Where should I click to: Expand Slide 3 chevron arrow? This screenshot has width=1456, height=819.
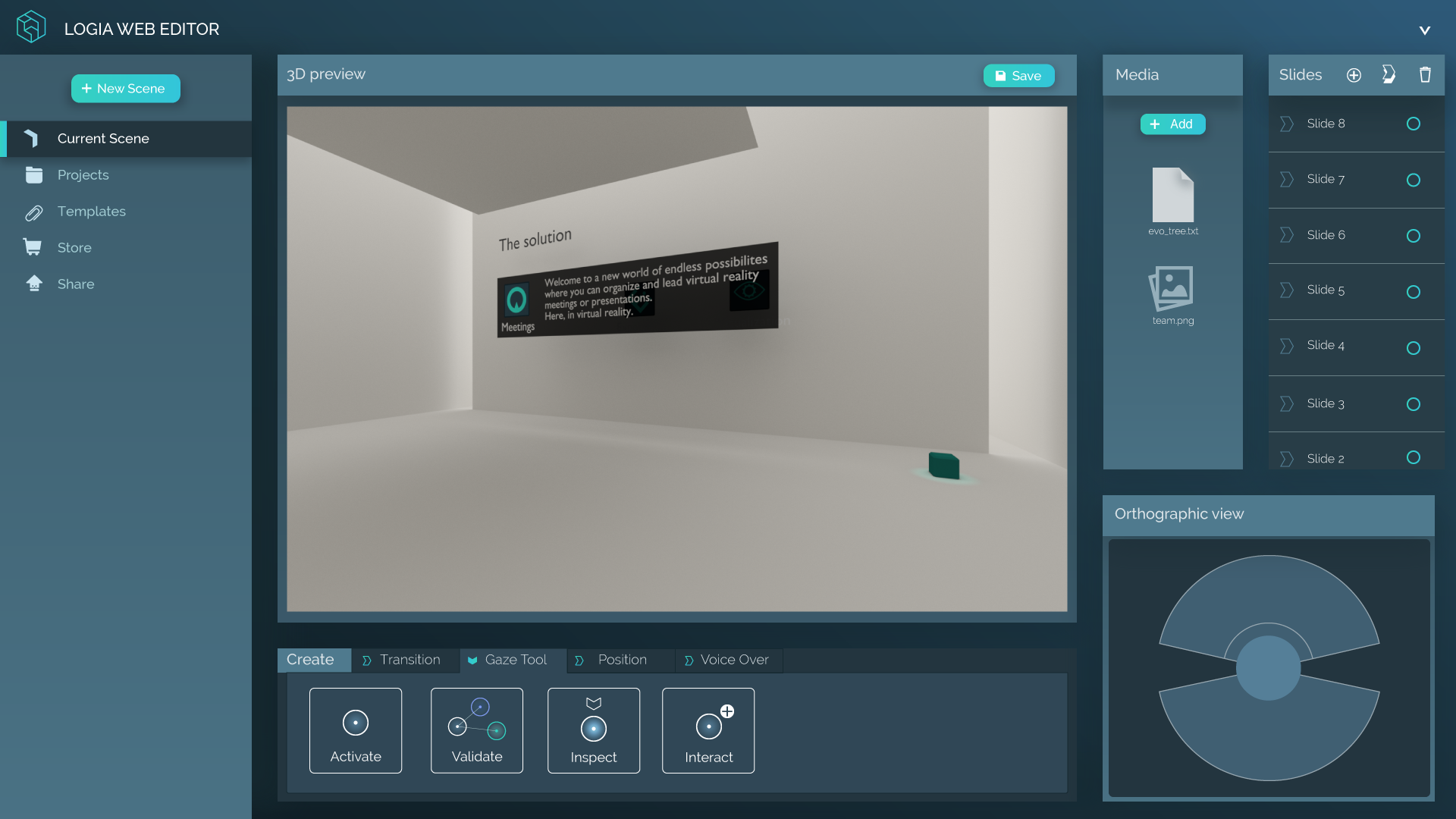(x=1286, y=404)
